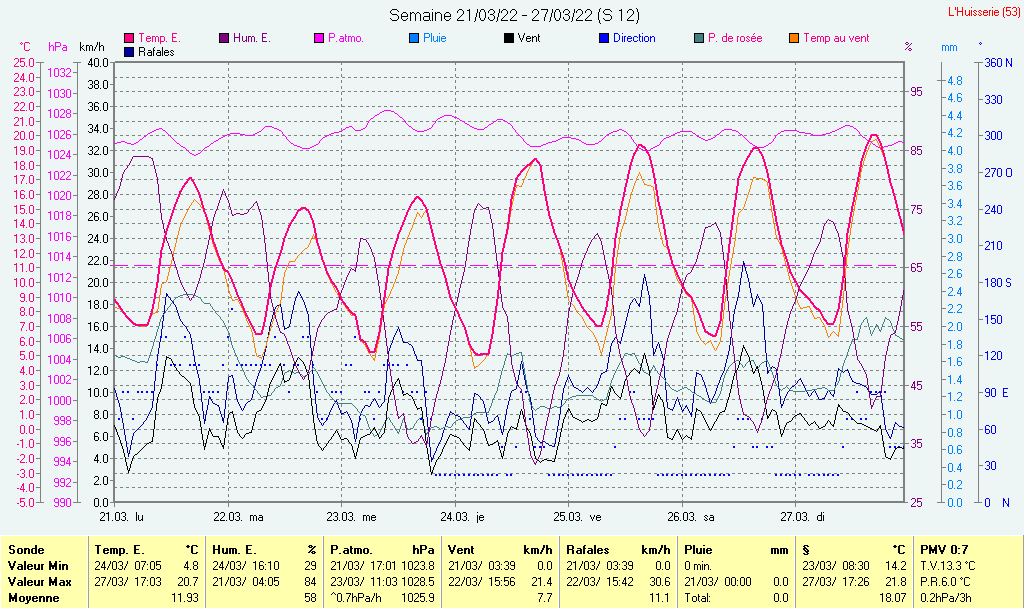
Task: Click the minimum humidity timestamp "24/03/ 16:10"
Action: tap(246, 566)
